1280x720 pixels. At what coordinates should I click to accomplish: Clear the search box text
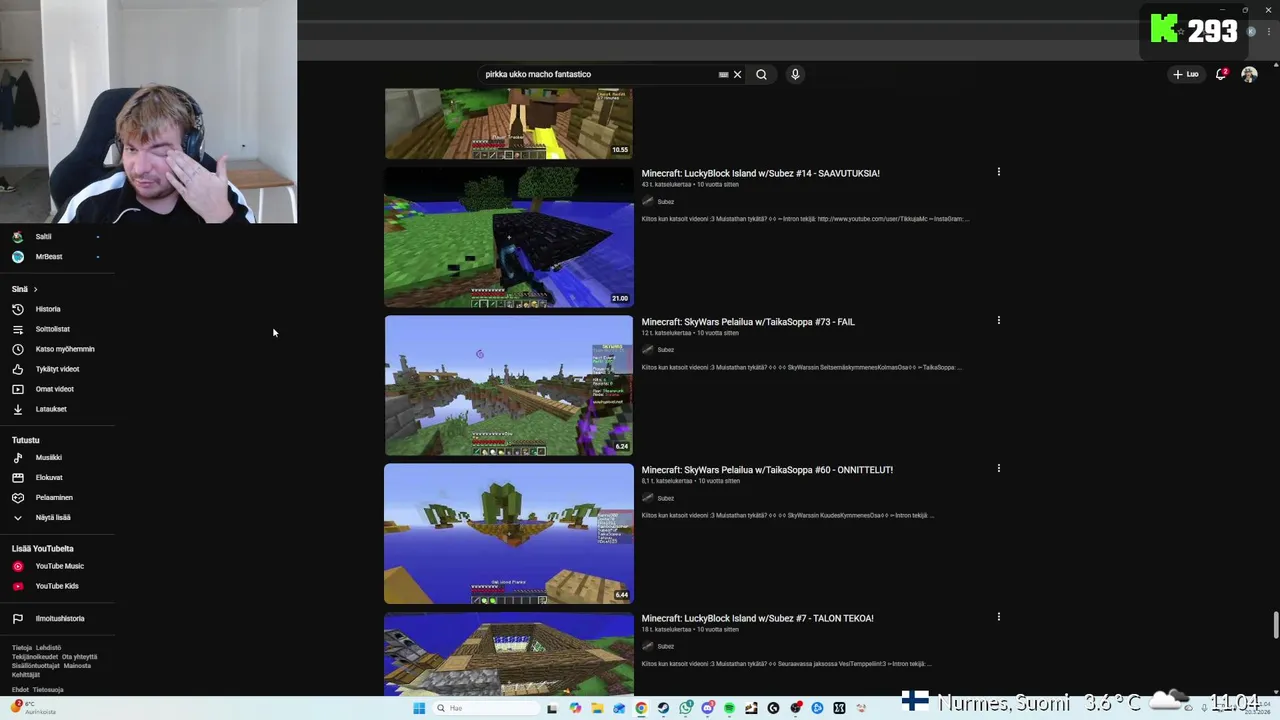(738, 74)
